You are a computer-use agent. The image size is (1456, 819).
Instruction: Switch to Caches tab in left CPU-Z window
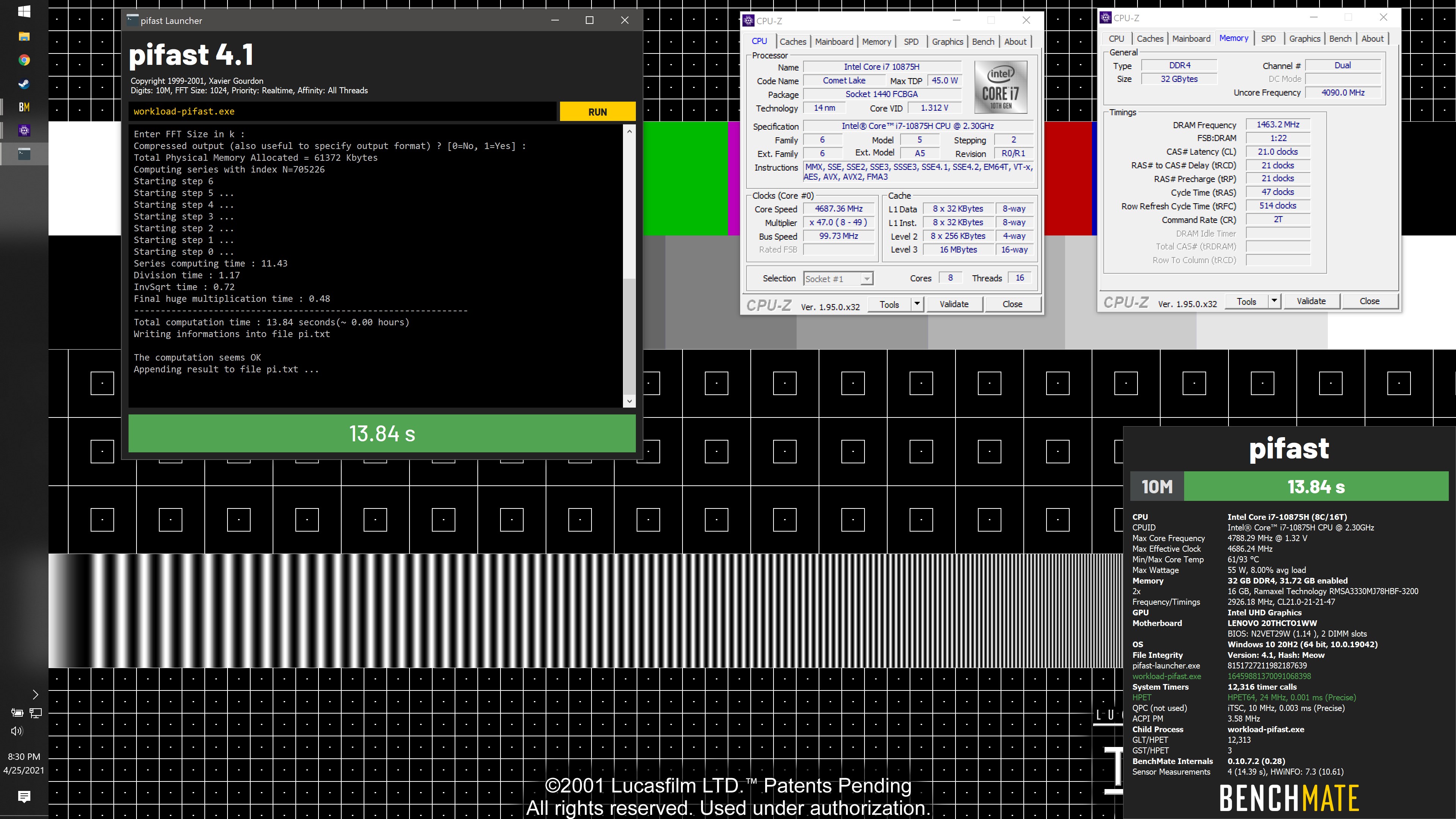point(792,42)
